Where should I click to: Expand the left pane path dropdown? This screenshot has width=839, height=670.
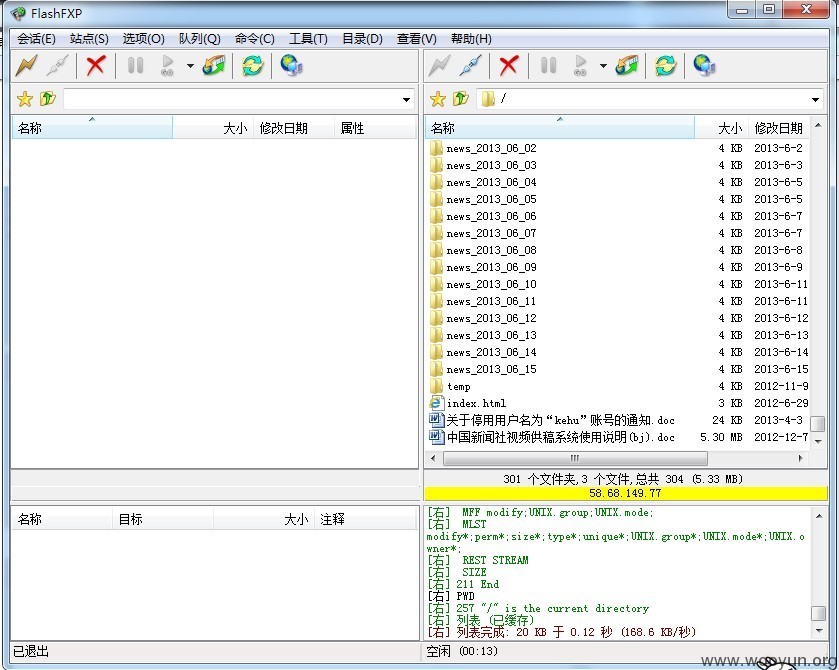(407, 100)
